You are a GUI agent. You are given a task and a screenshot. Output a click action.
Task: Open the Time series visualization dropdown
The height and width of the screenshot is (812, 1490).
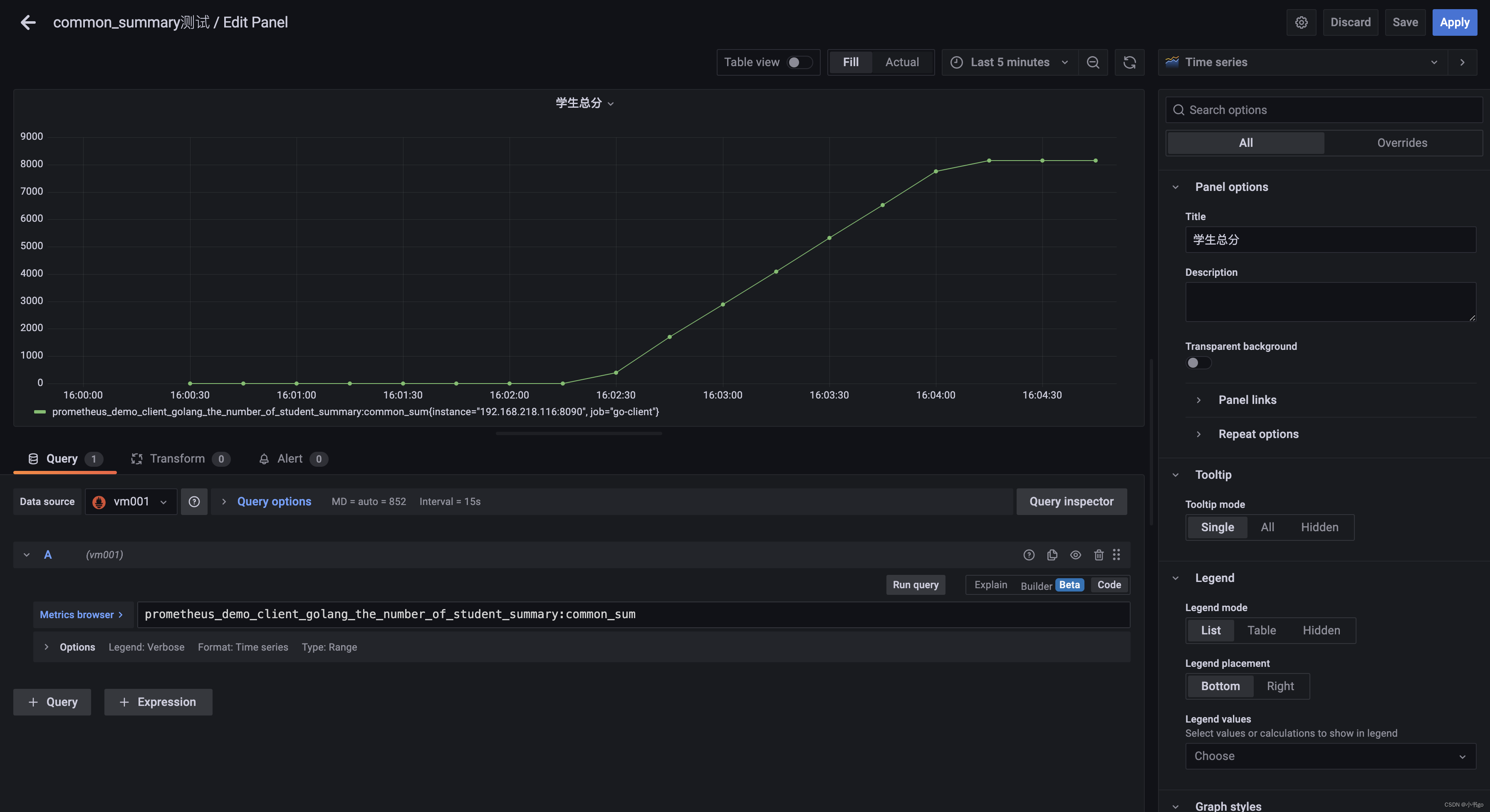[1302, 62]
